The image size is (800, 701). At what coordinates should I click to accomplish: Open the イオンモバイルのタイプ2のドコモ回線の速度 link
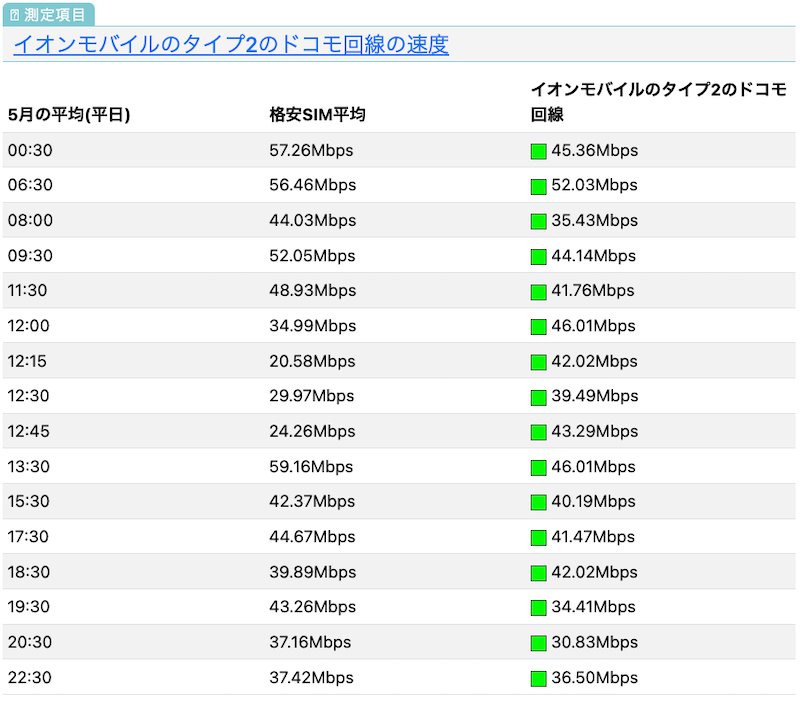coord(231,44)
